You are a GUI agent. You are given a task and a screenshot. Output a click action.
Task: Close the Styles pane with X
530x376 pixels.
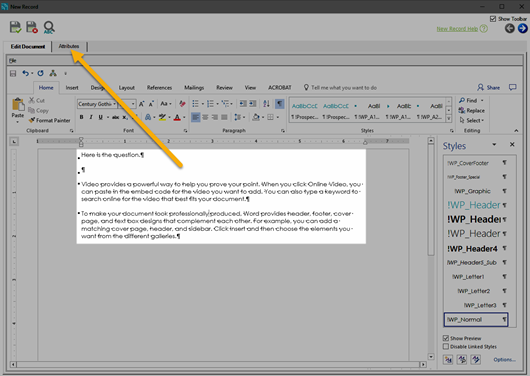pos(512,144)
